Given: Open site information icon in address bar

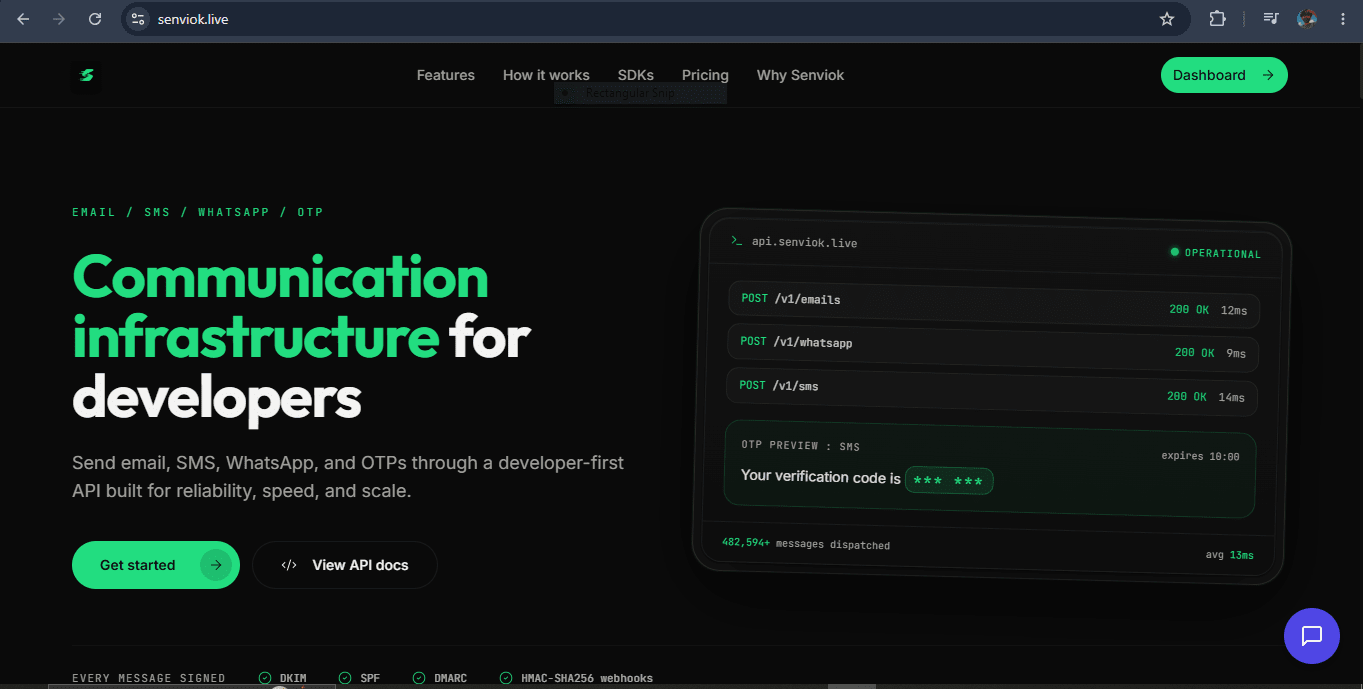Looking at the screenshot, I should point(139,19).
